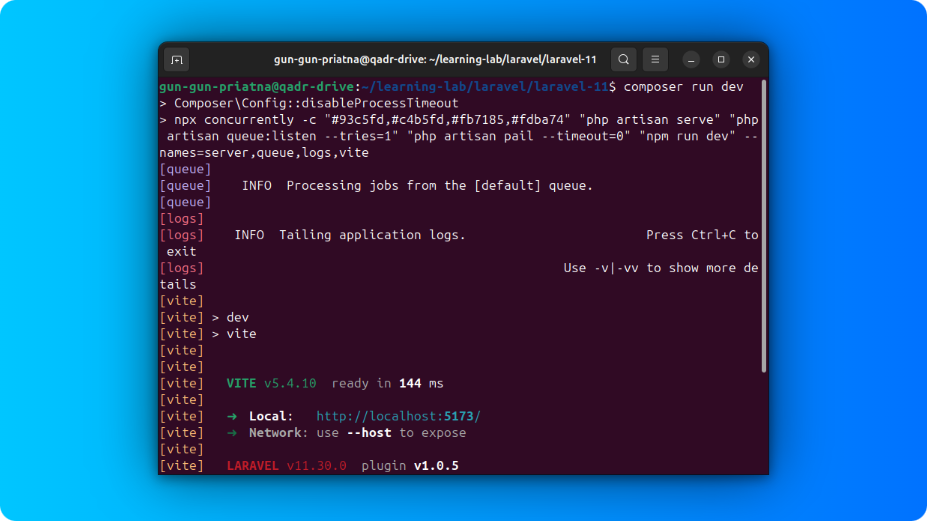Click 'Press Ctrl+C to' text
Image resolution: width=927 pixels, height=521 pixels.
pos(702,235)
